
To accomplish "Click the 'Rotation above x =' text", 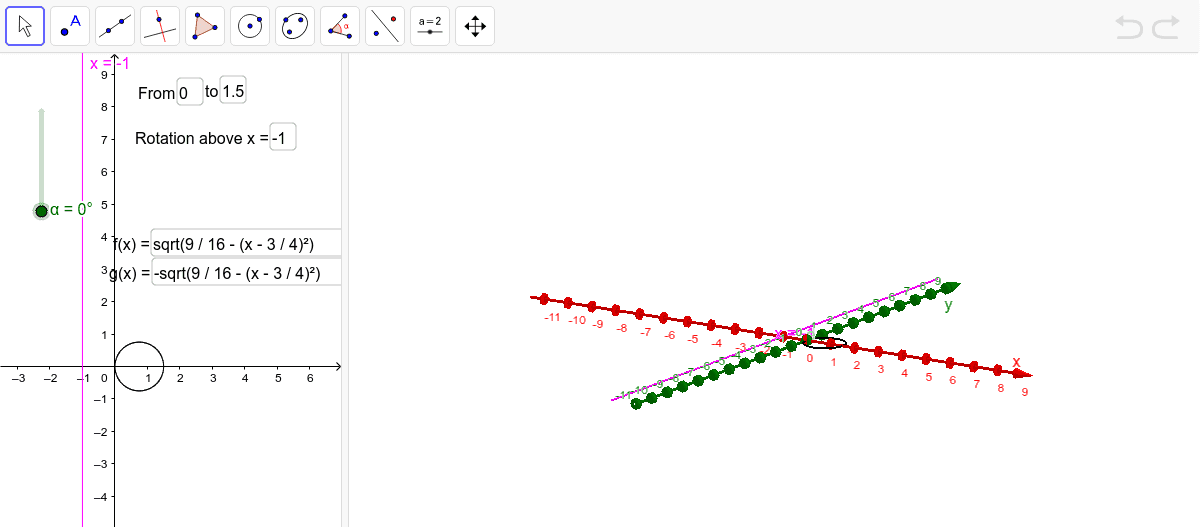I will (201, 138).
